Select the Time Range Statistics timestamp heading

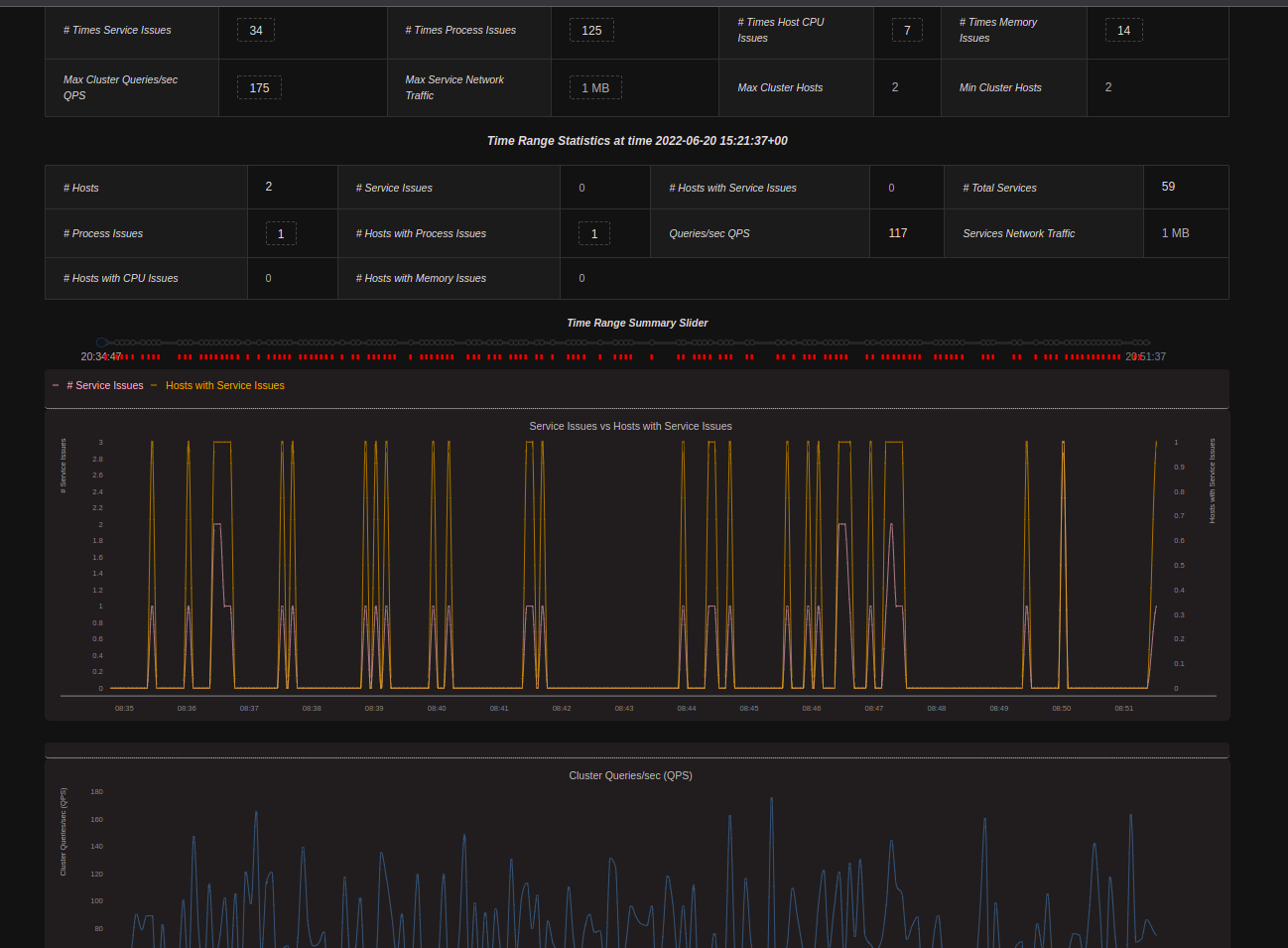[x=637, y=141]
